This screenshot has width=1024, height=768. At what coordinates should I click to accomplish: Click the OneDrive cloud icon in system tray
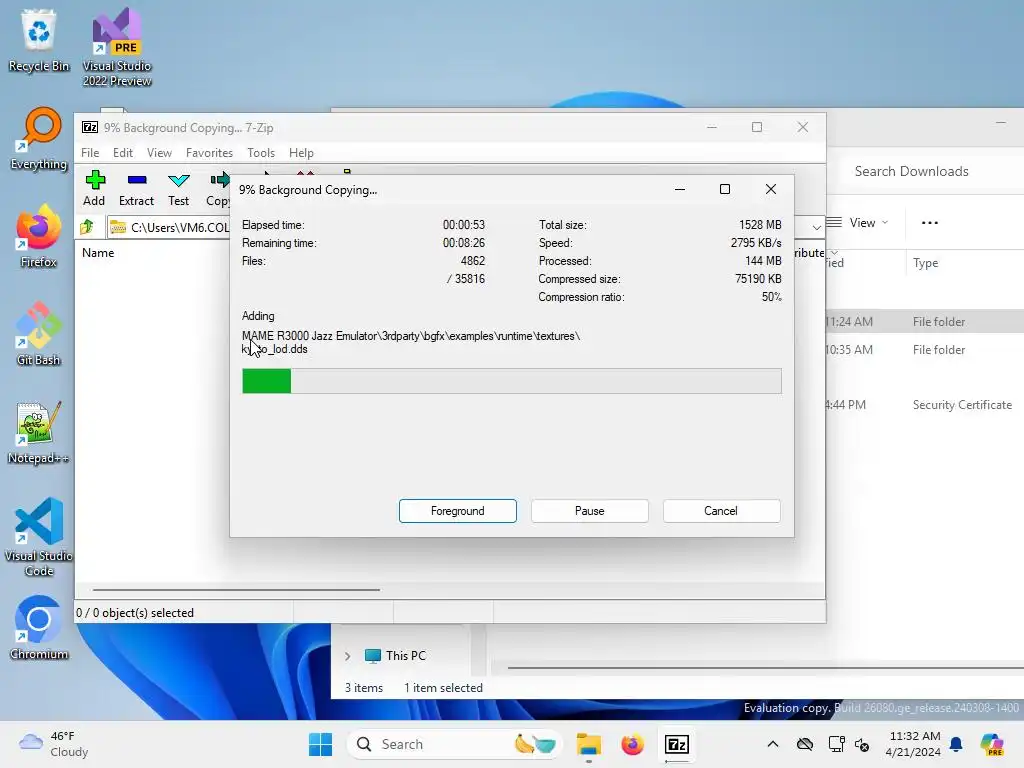tap(805, 744)
